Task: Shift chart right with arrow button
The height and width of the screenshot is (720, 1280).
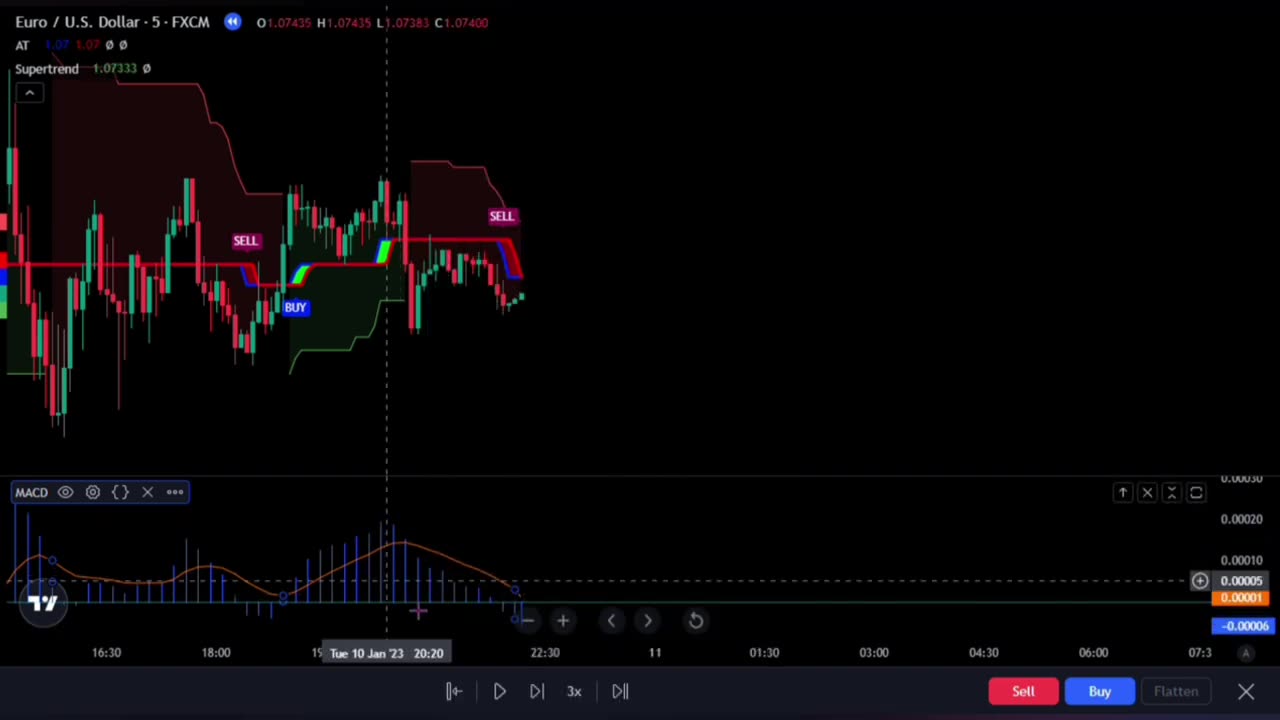Action: click(648, 621)
